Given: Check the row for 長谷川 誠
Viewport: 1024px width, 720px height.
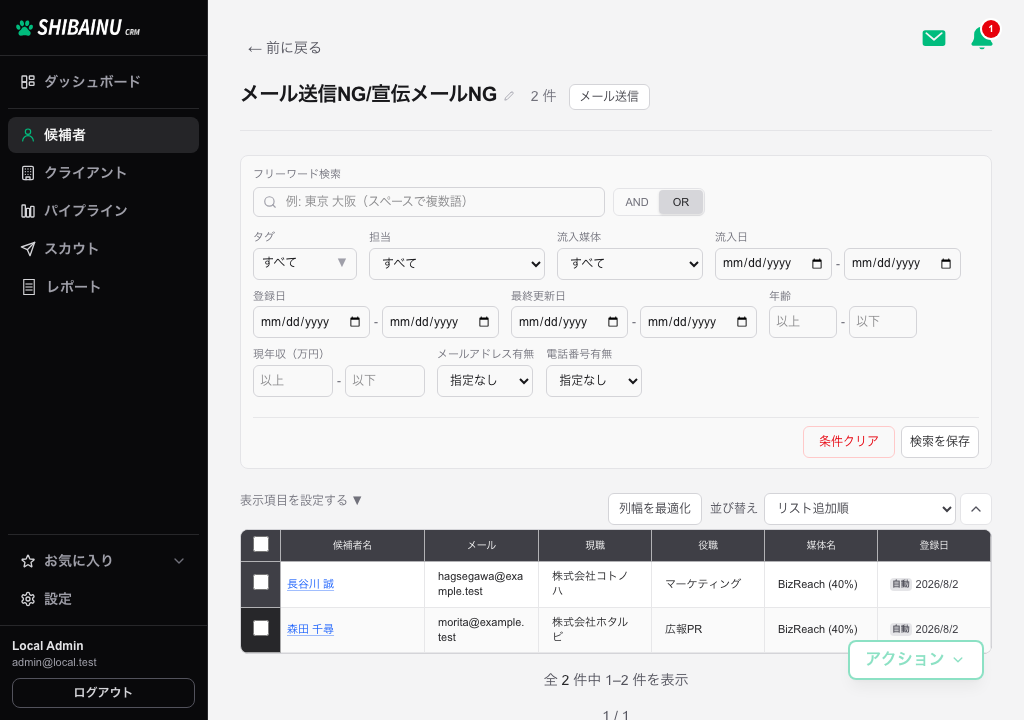Looking at the screenshot, I should point(261,582).
